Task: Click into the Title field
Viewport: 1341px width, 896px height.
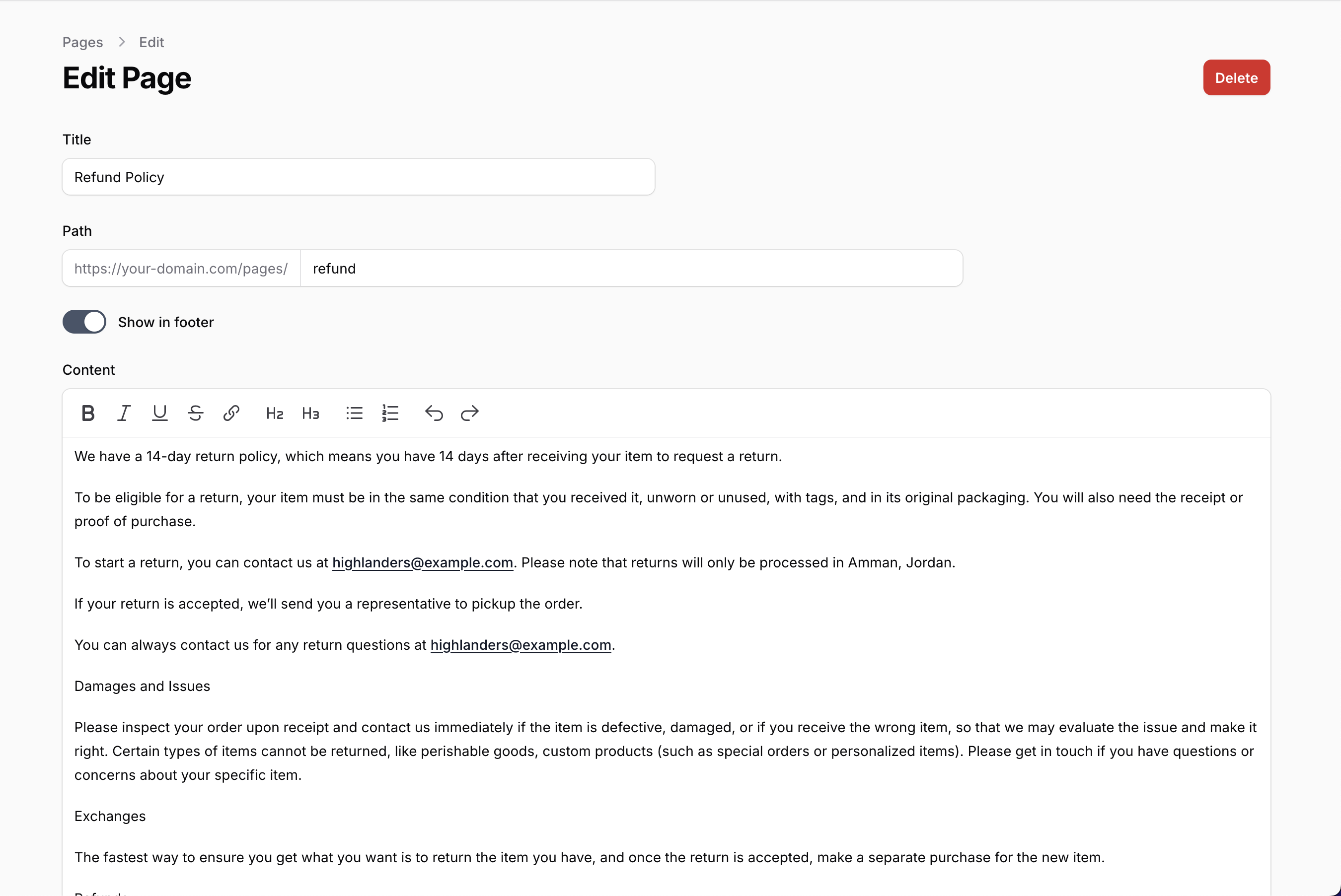Action: [x=359, y=177]
